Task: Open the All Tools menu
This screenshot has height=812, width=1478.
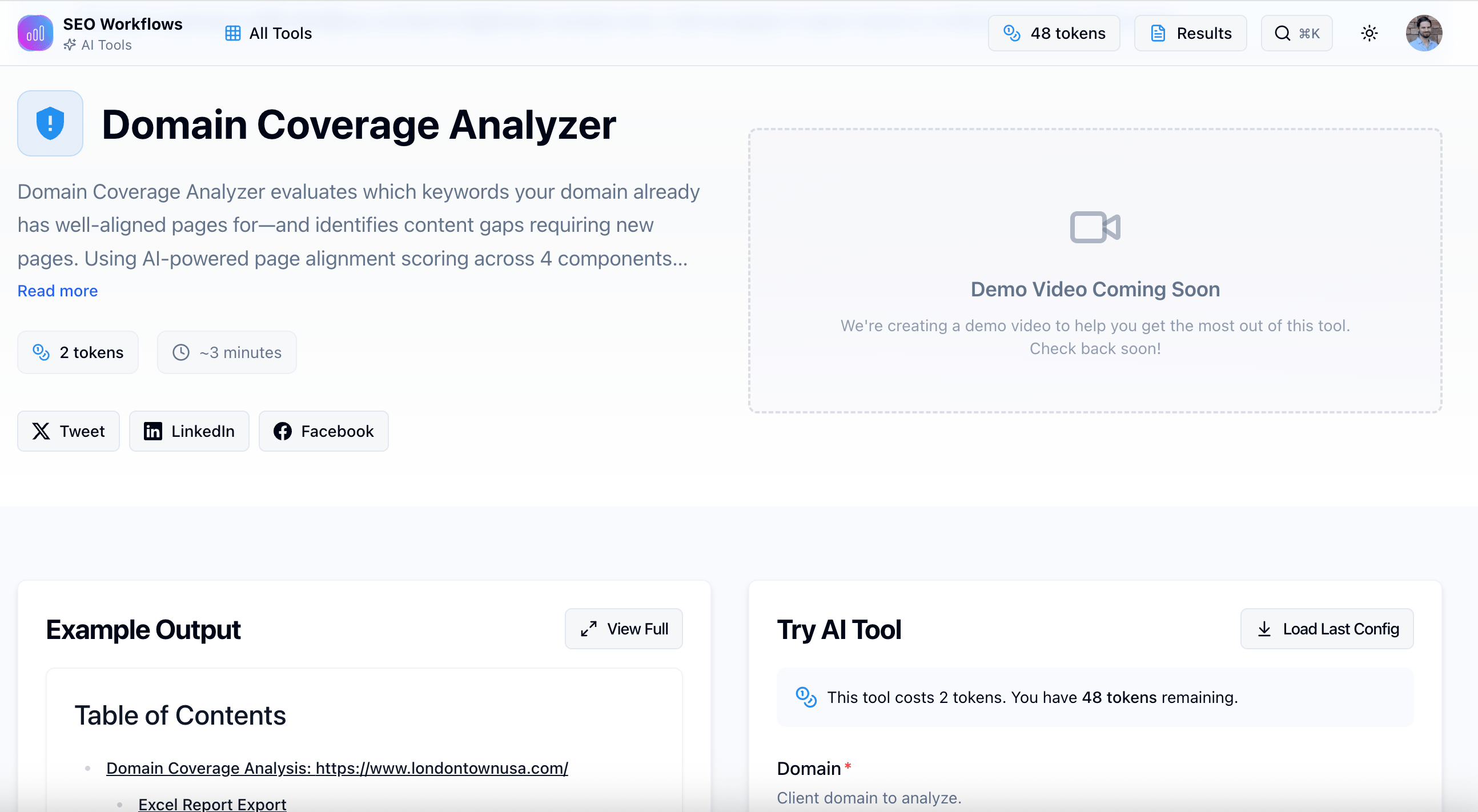Action: tap(268, 33)
